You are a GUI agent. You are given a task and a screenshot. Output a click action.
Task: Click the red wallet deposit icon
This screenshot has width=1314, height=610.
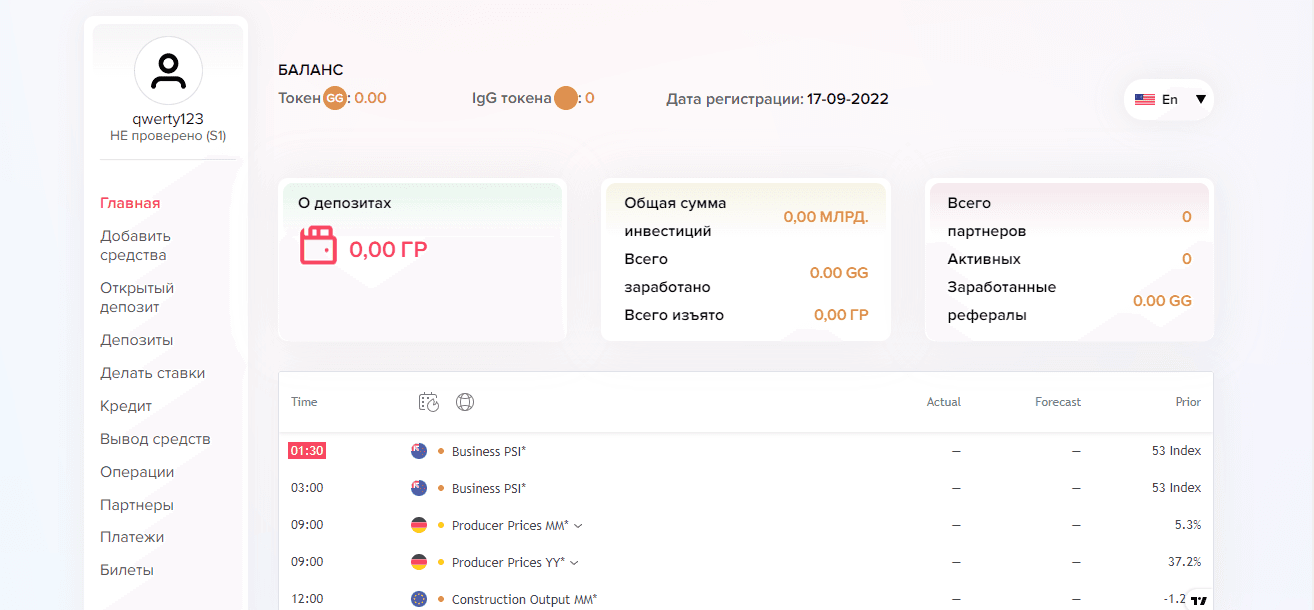pyautogui.click(x=319, y=246)
